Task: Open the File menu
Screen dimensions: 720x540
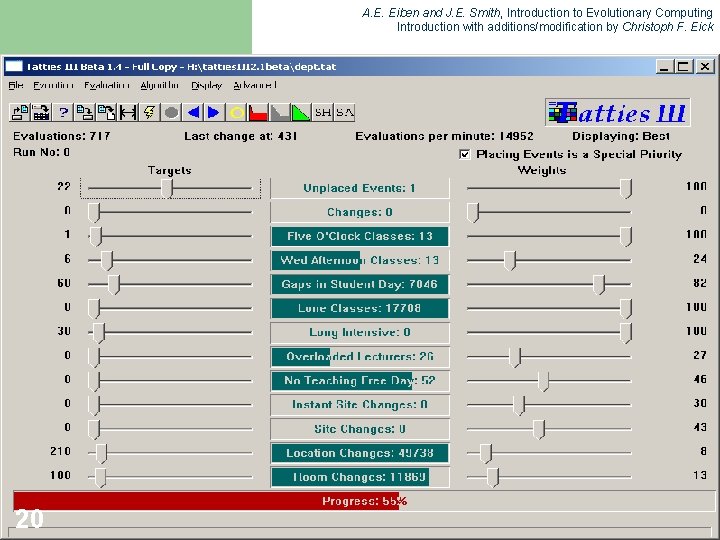Action: pyautogui.click(x=16, y=85)
